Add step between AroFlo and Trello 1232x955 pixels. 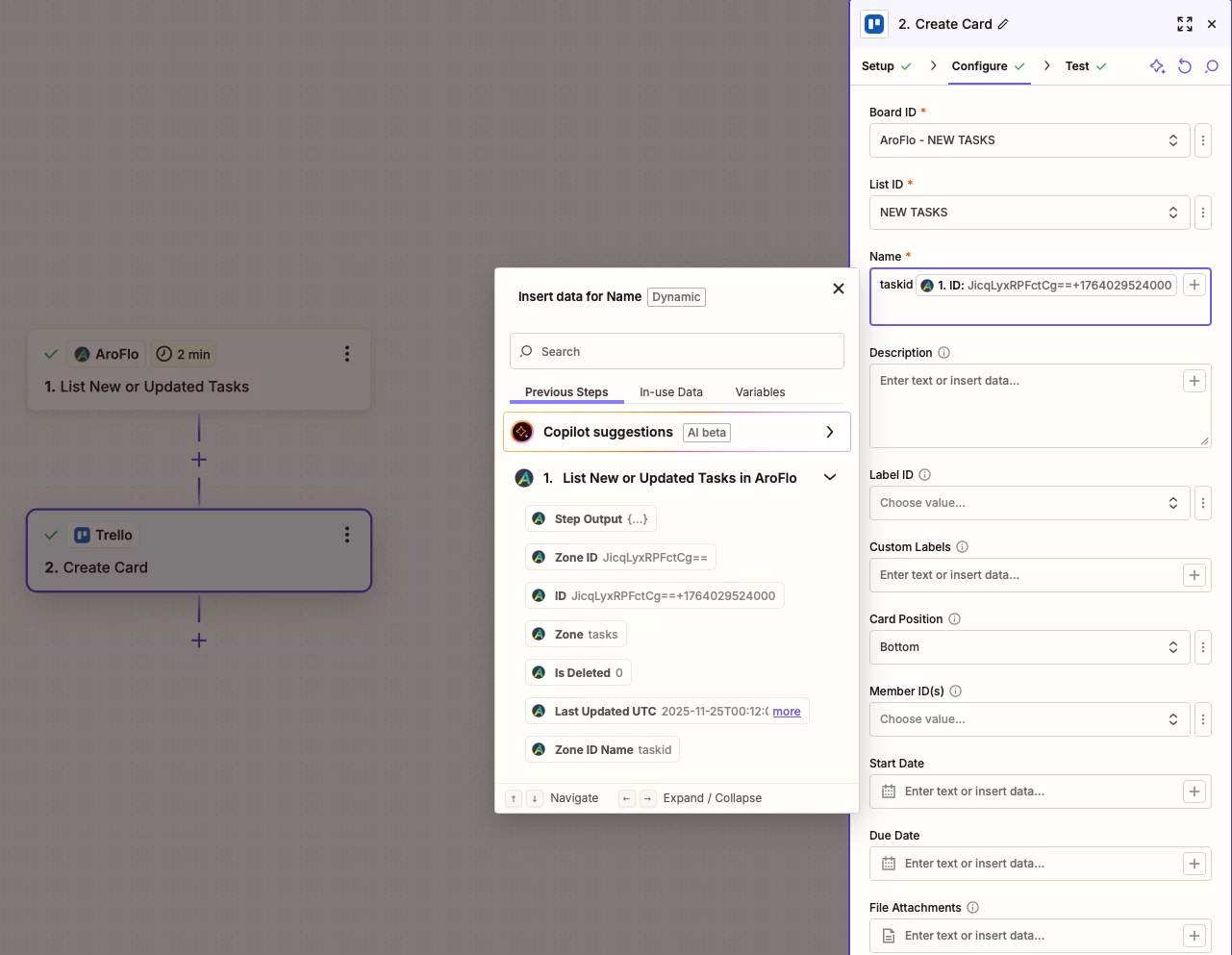point(199,460)
